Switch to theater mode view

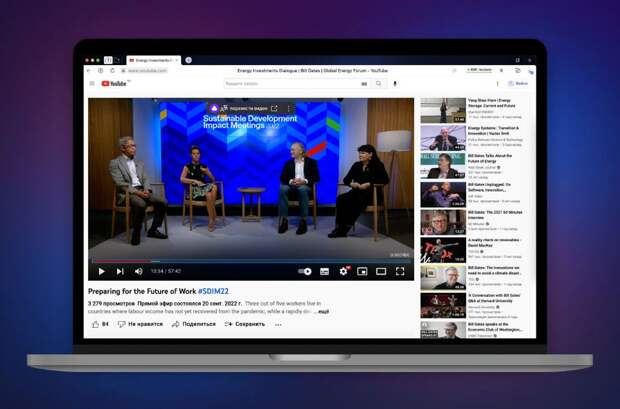click(x=381, y=271)
